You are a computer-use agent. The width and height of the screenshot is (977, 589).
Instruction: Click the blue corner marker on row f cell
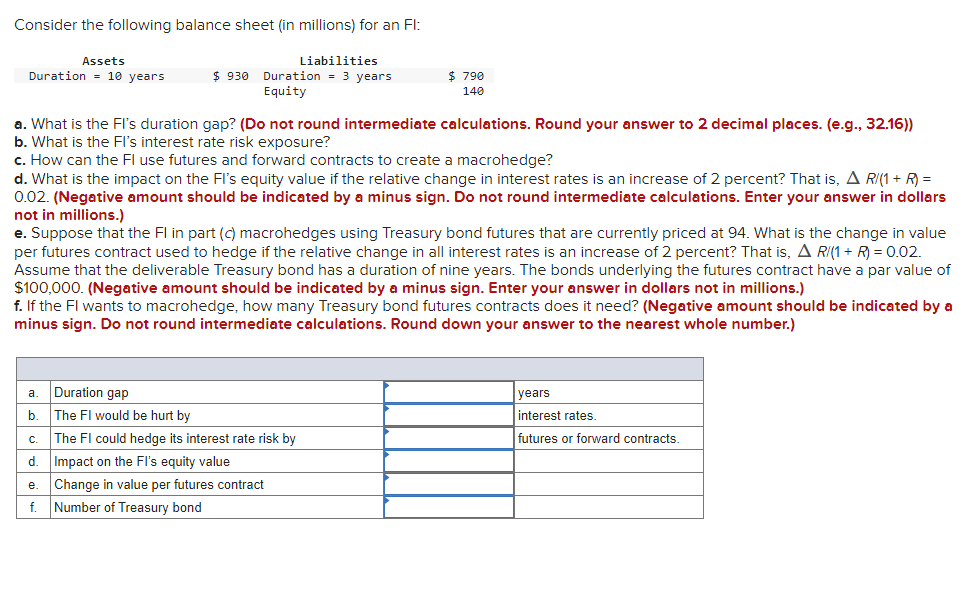pos(386,500)
